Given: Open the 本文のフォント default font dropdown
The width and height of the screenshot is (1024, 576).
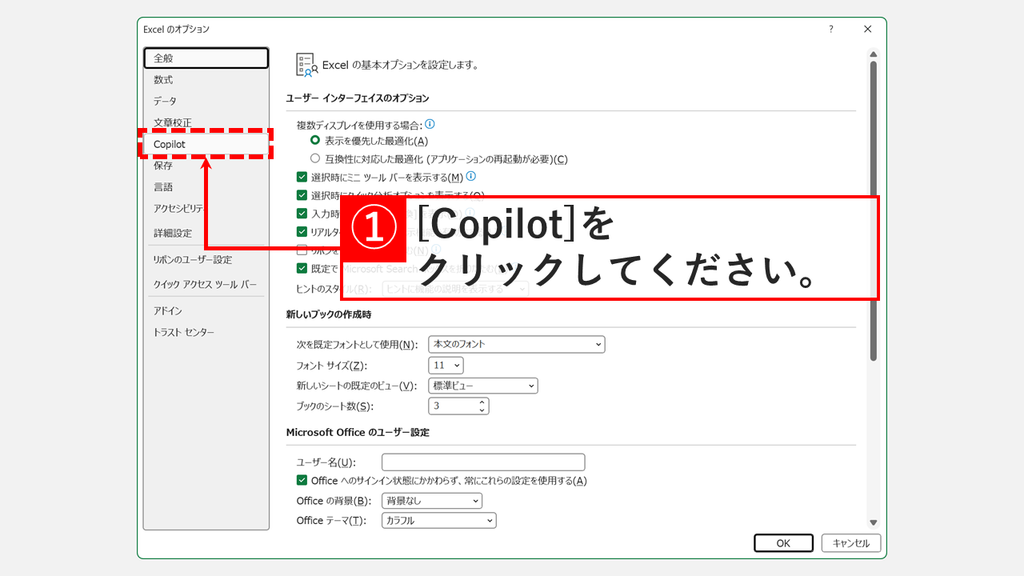Looking at the screenshot, I should point(517,344).
